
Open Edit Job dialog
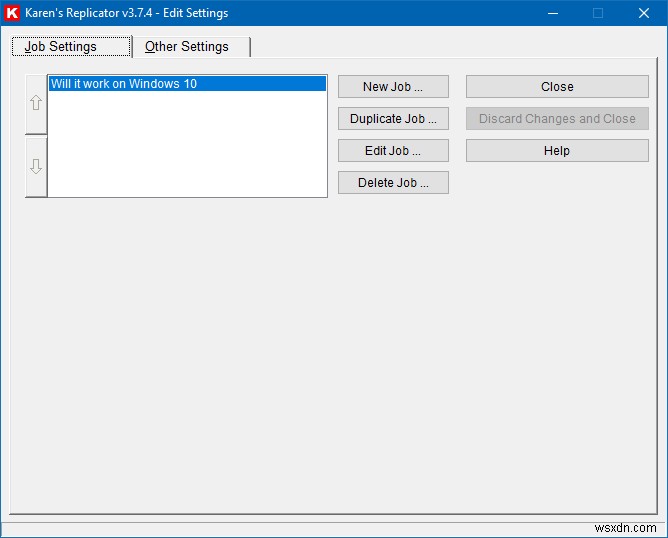(393, 150)
